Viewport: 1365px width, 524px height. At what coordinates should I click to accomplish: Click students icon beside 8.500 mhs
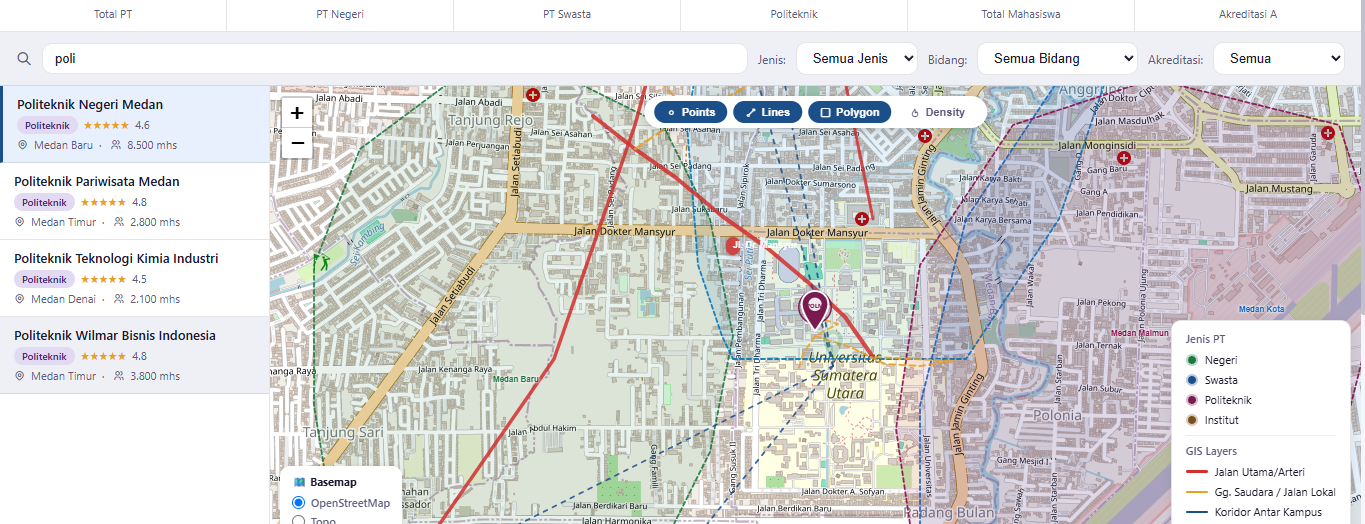116,145
